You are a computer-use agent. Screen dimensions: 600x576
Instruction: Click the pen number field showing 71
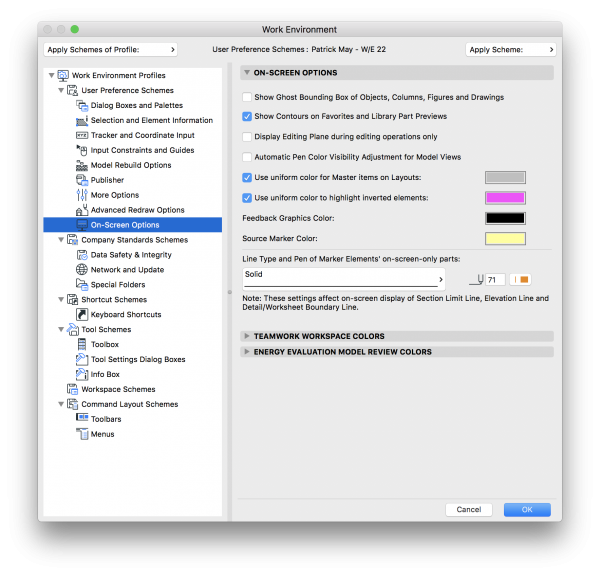tap(495, 280)
